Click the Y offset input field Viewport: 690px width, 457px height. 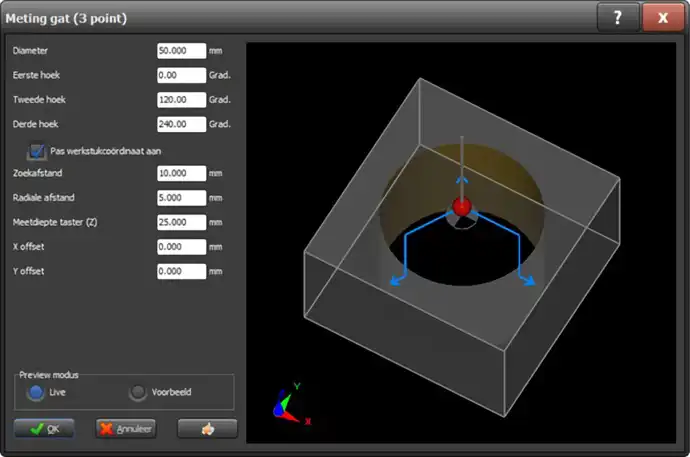[181, 271]
